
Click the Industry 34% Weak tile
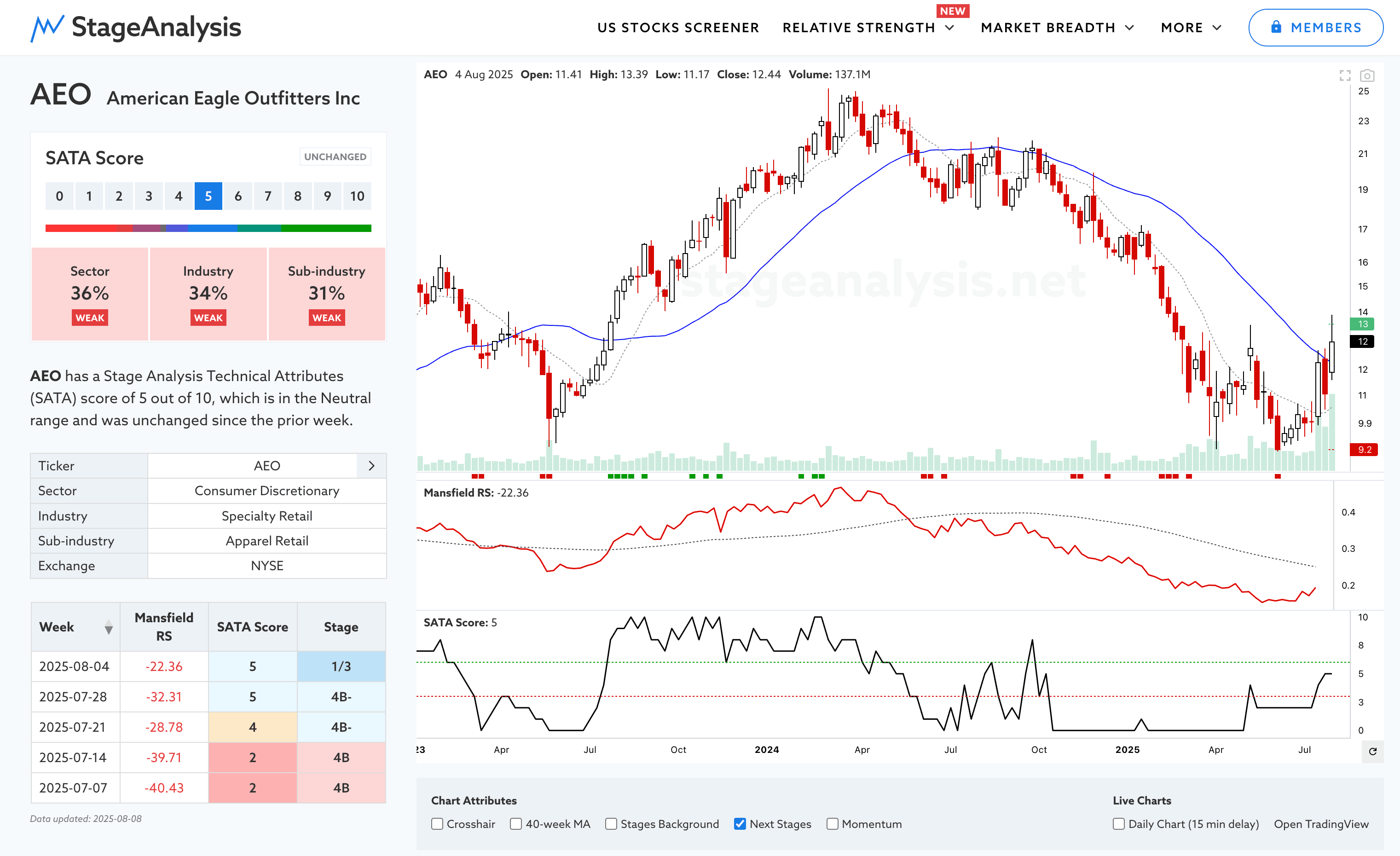[208, 294]
